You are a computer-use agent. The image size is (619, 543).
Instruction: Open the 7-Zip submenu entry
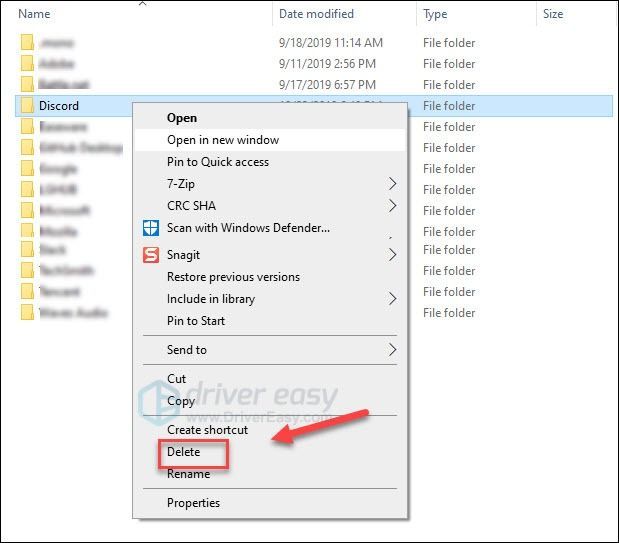coord(181,184)
